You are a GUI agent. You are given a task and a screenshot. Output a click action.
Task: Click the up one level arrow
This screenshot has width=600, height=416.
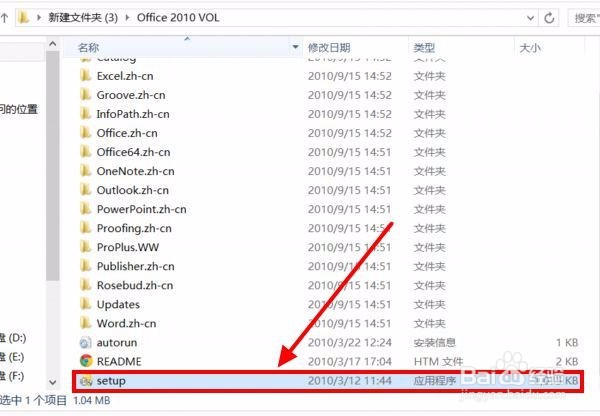(4, 18)
